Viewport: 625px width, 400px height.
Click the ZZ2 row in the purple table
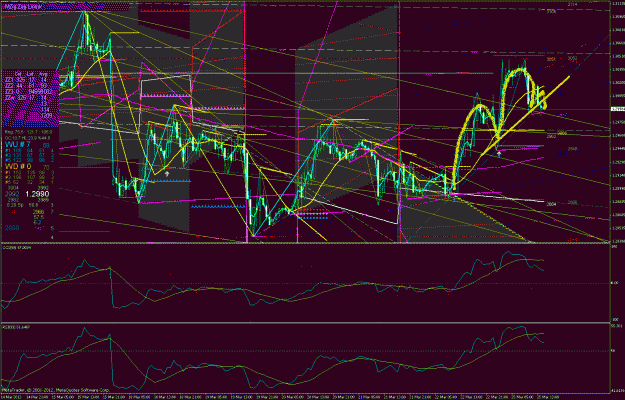26,85
